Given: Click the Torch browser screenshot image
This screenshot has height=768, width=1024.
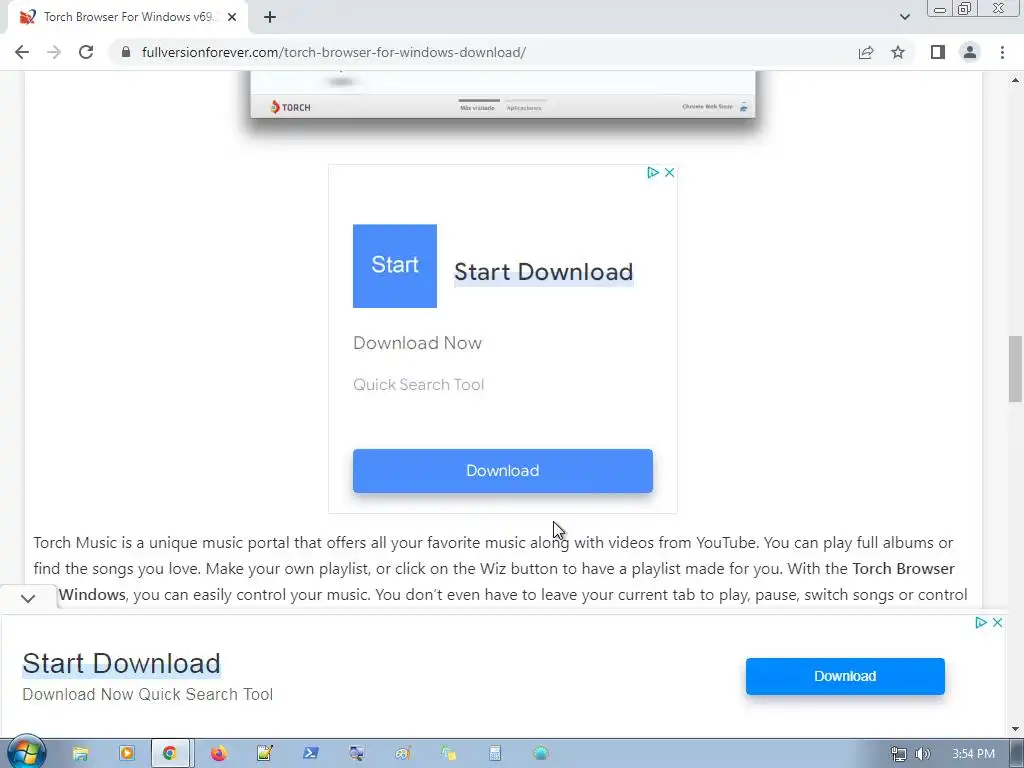Looking at the screenshot, I should 503,95.
